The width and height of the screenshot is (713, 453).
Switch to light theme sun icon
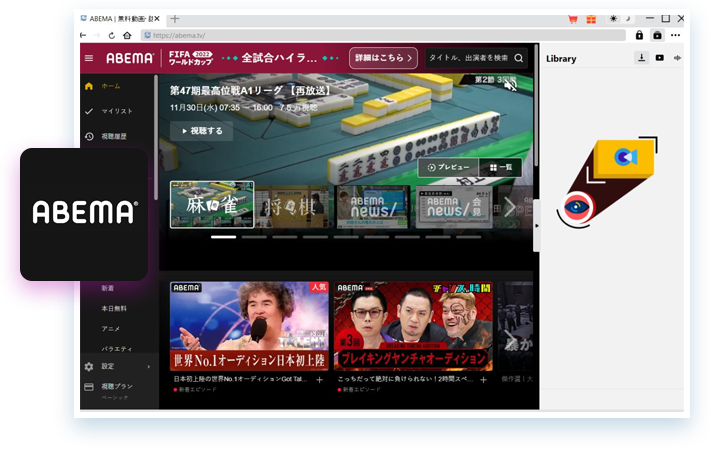[x=613, y=19]
